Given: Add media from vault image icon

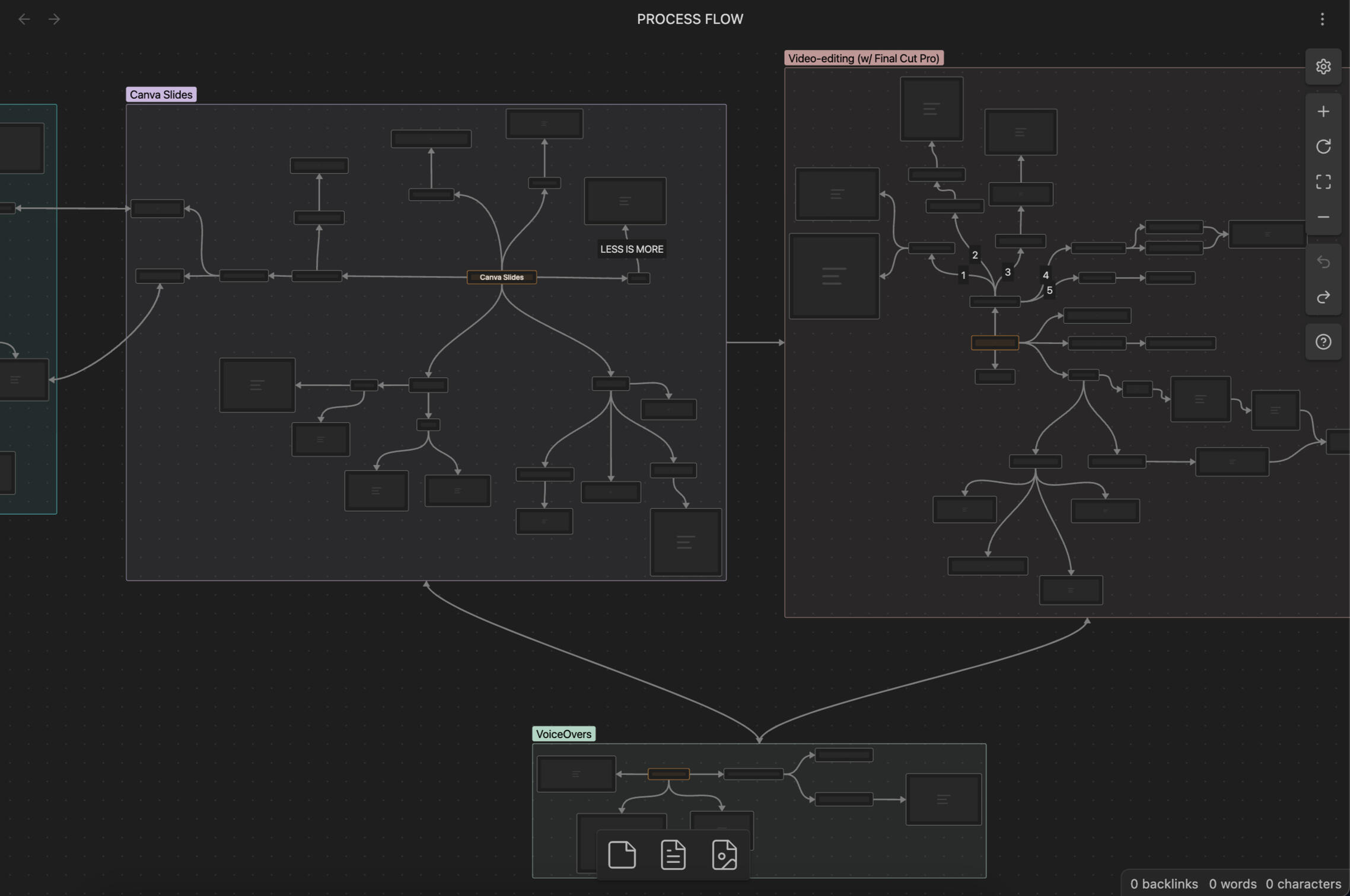Looking at the screenshot, I should pyautogui.click(x=724, y=854).
